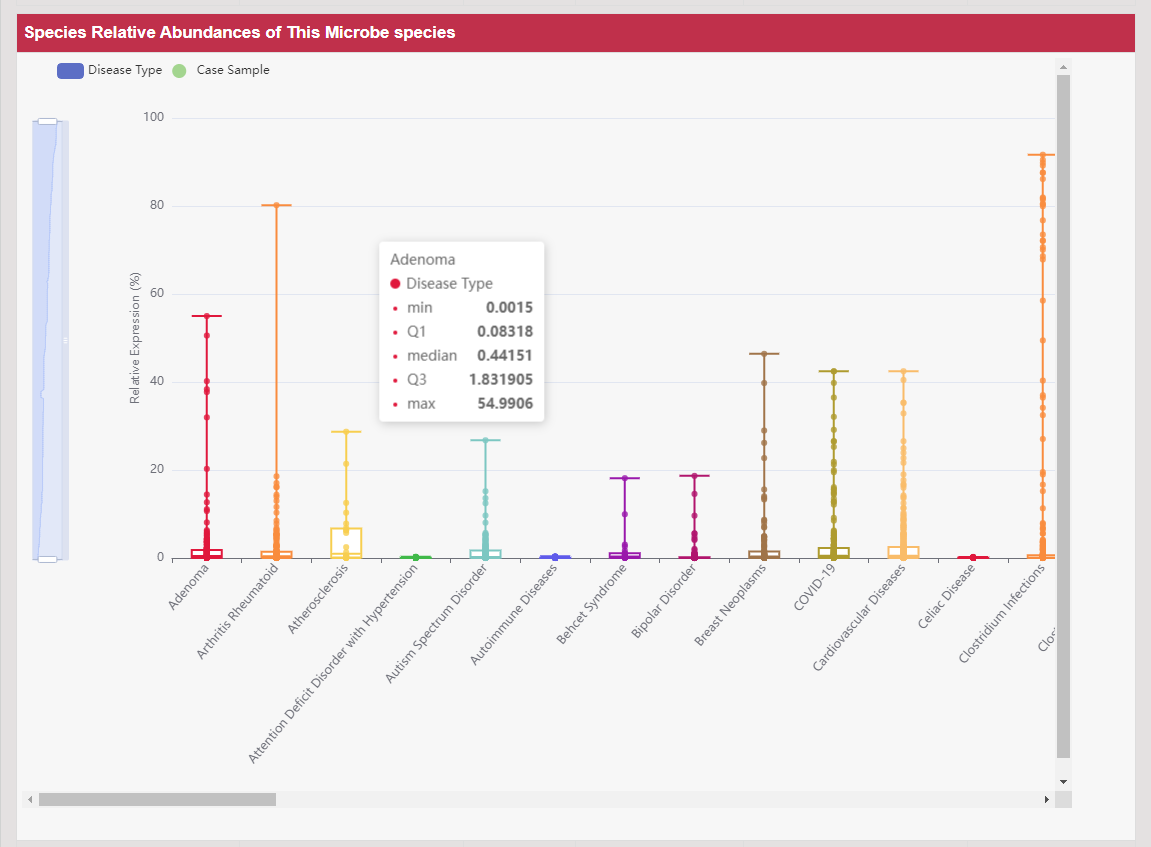This screenshot has width=1151, height=847.
Task: Select the yellow Atherosclerosis box plot
Action: coord(346,542)
